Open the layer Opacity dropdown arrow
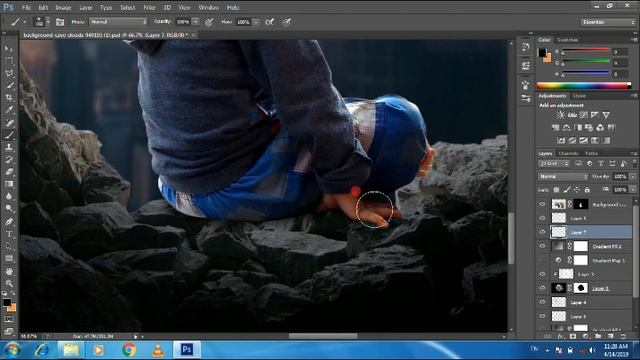This screenshot has width=640, height=360. [x=633, y=177]
